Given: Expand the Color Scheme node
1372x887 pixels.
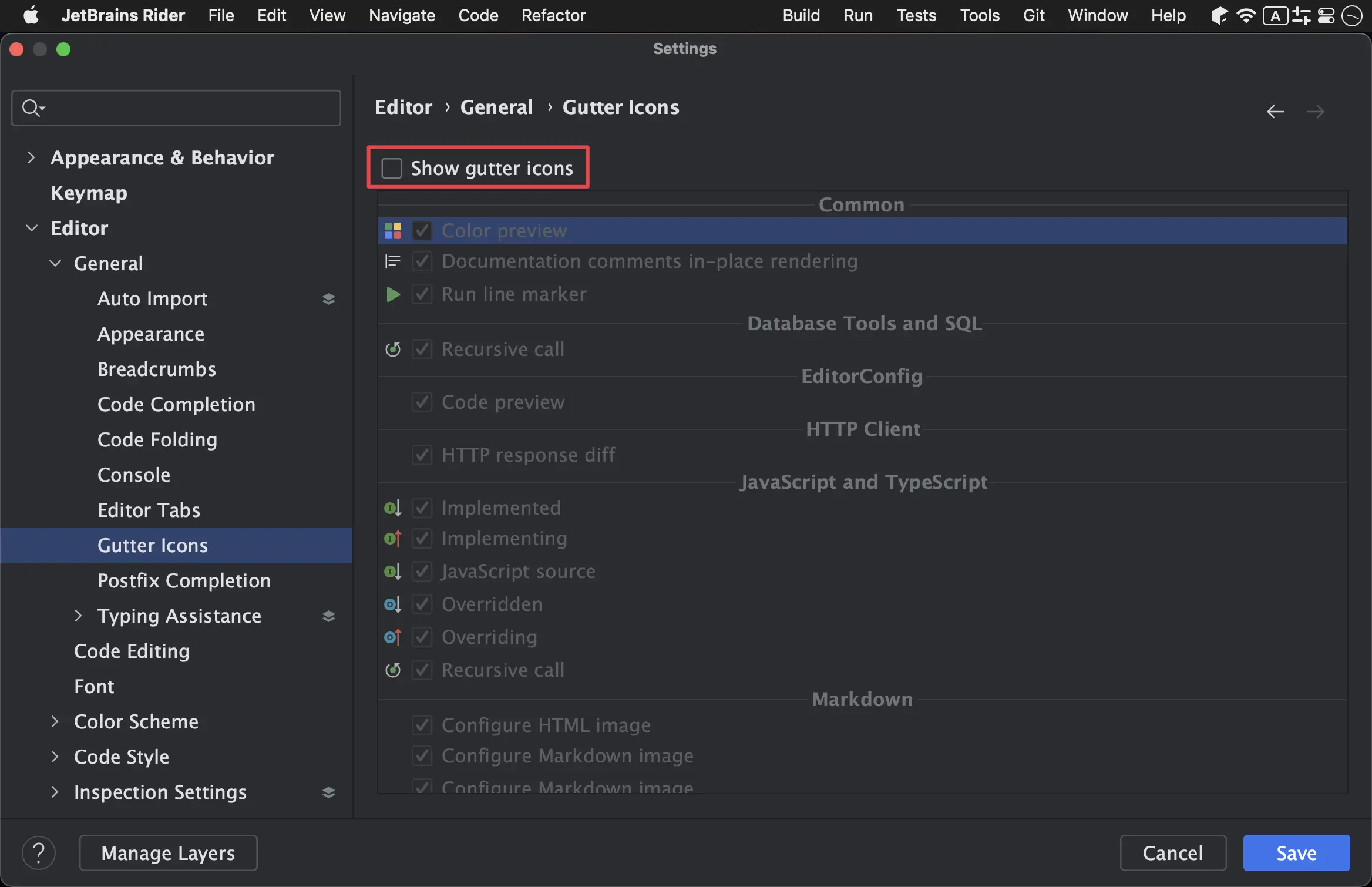Looking at the screenshot, I should coord(55,721).
